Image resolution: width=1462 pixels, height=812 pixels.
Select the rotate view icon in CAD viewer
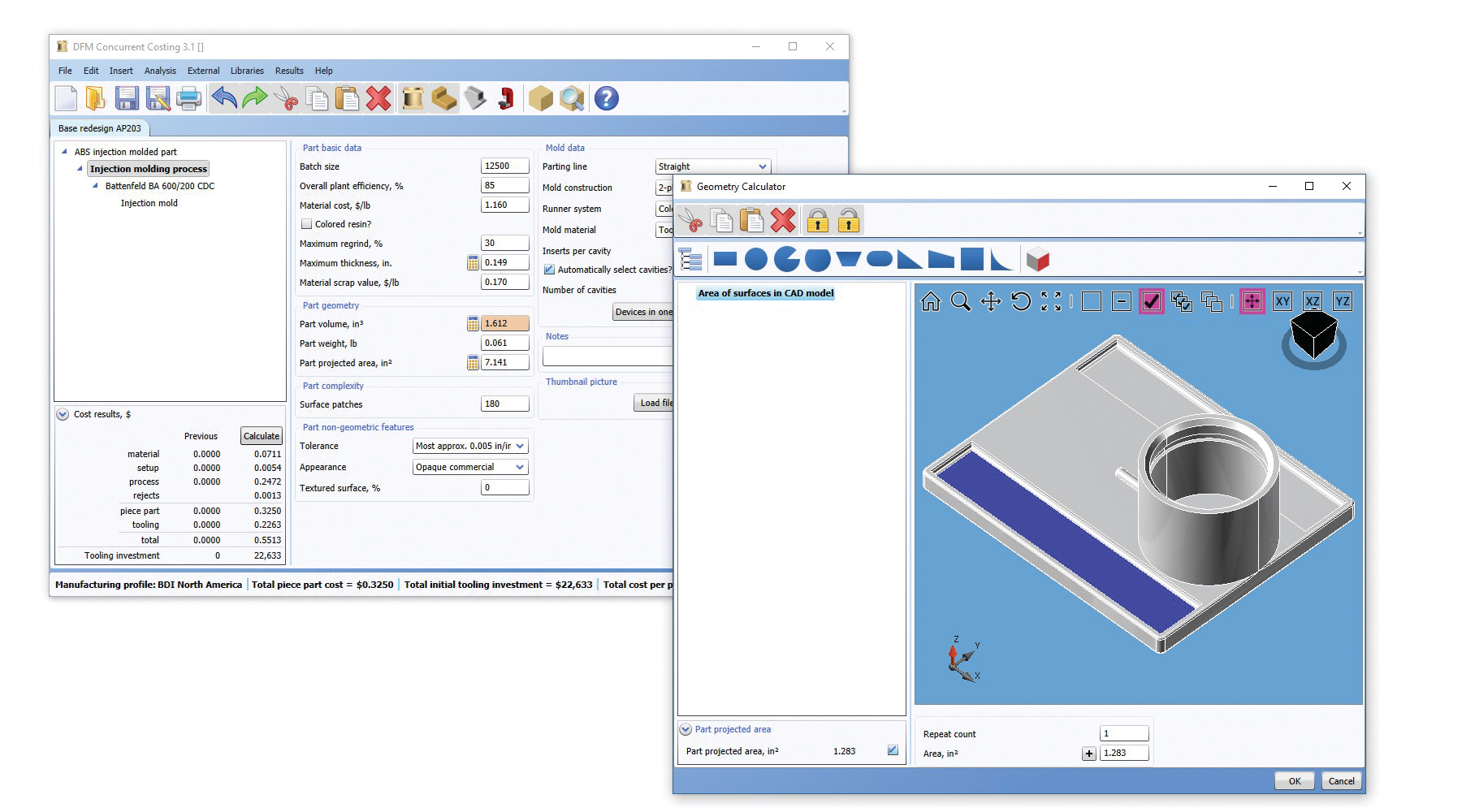coord(1021,302)
